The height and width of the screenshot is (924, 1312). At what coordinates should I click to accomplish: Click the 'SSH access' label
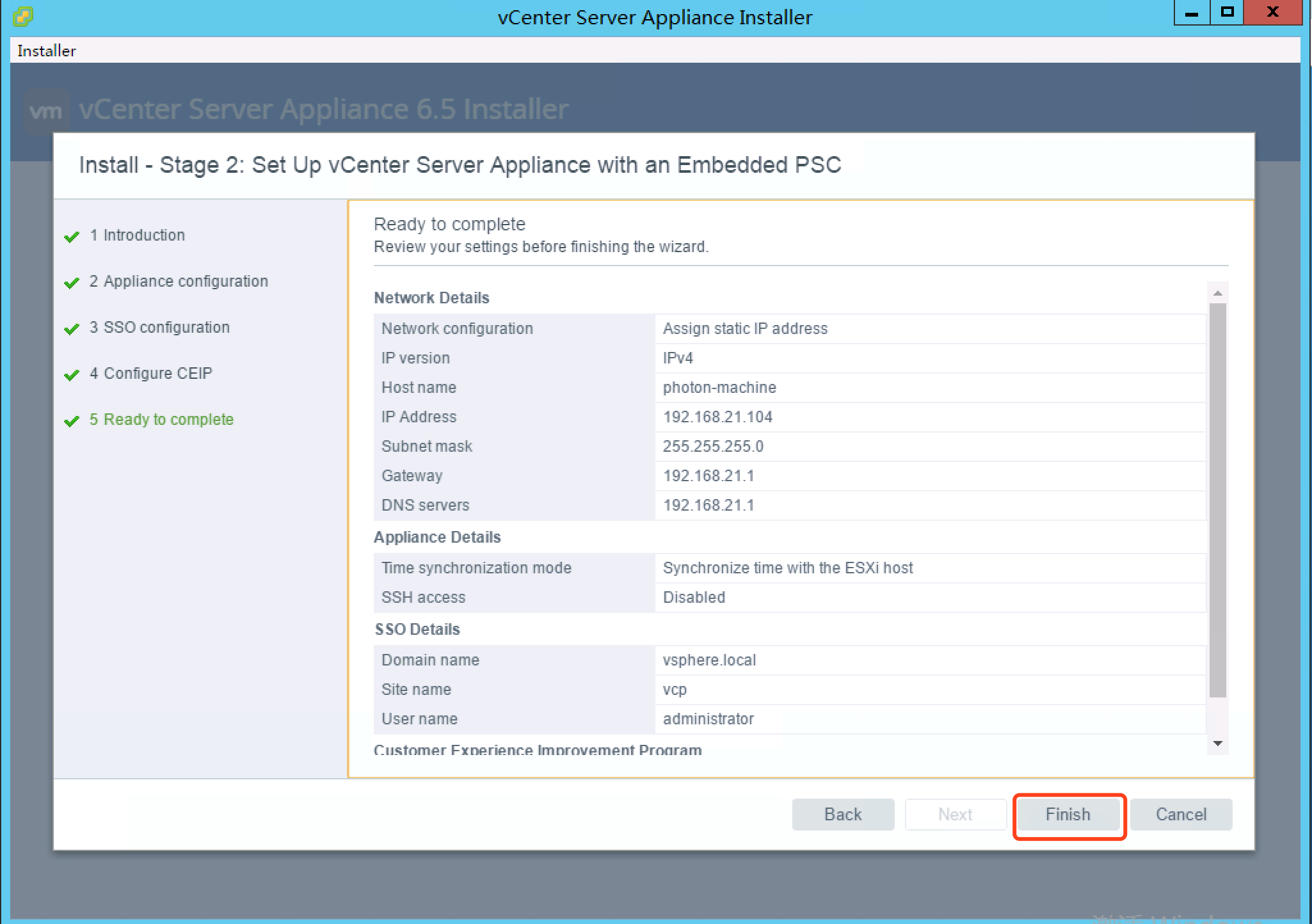point(423,597)
